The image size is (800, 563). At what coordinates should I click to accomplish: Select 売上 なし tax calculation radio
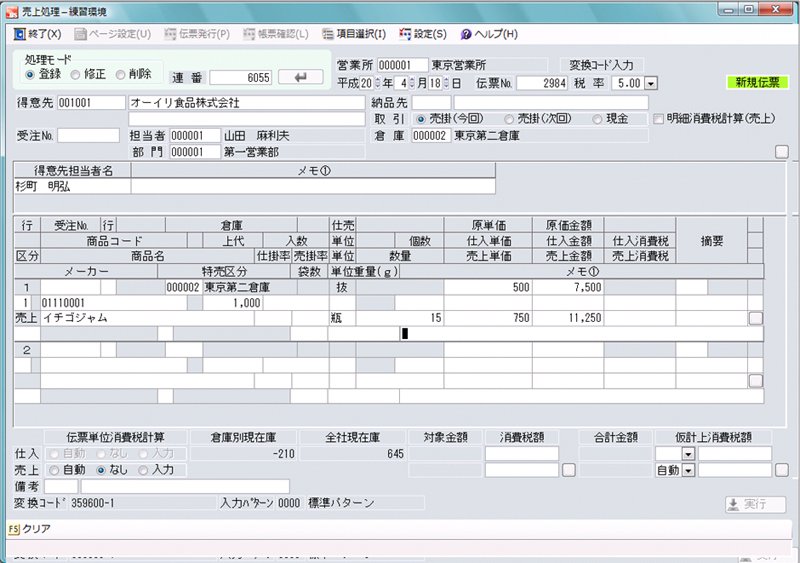(x=101, y=470)
